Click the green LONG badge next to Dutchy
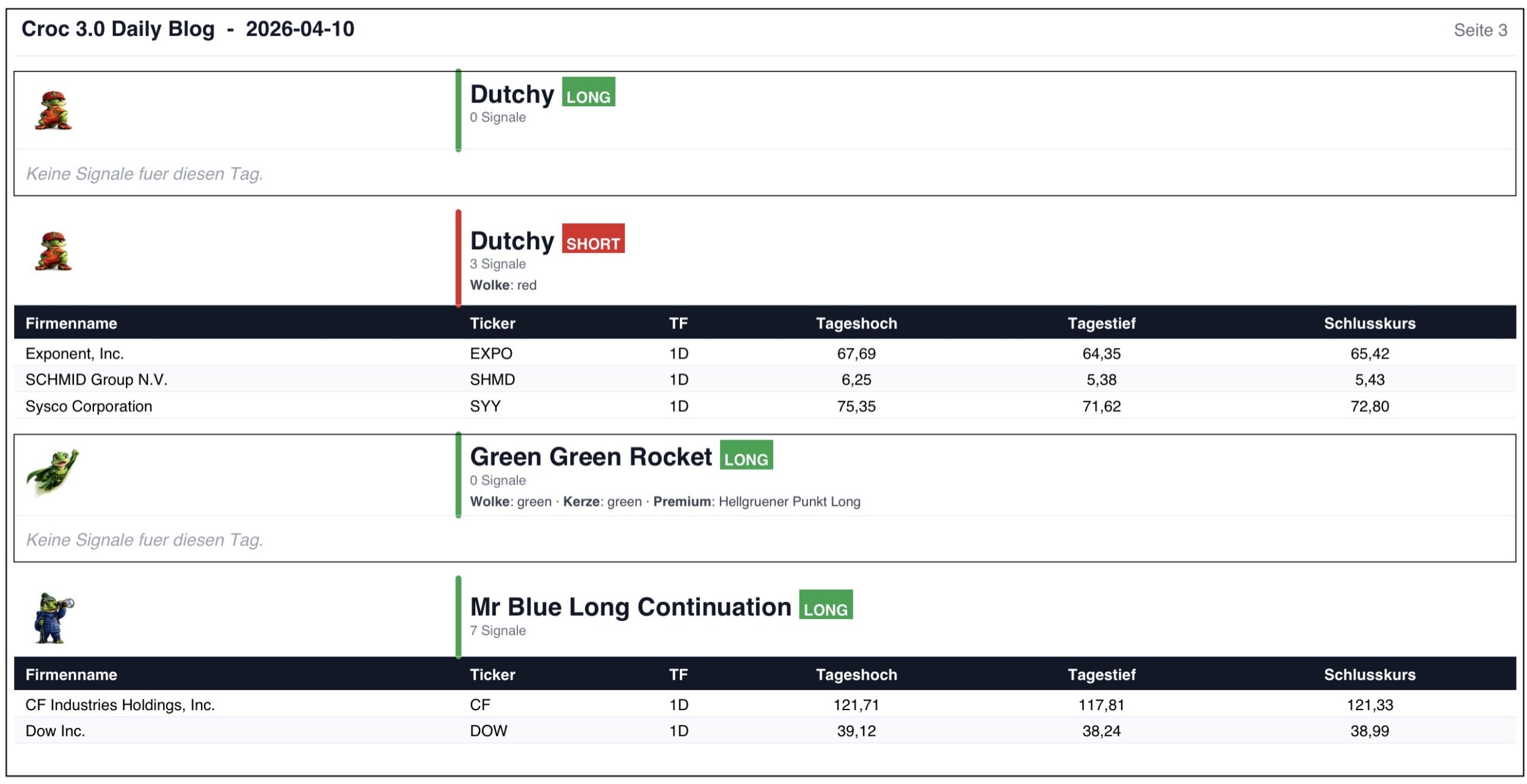1527x784 pixels. [x=588, y=92]
